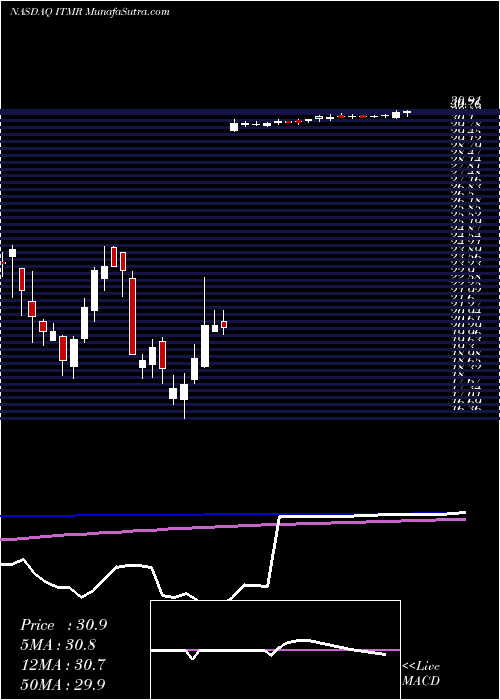Click the NASDAQ ITMR MunafaSutra.com title
The image size is (500, 700).
[x=89, y=12]
